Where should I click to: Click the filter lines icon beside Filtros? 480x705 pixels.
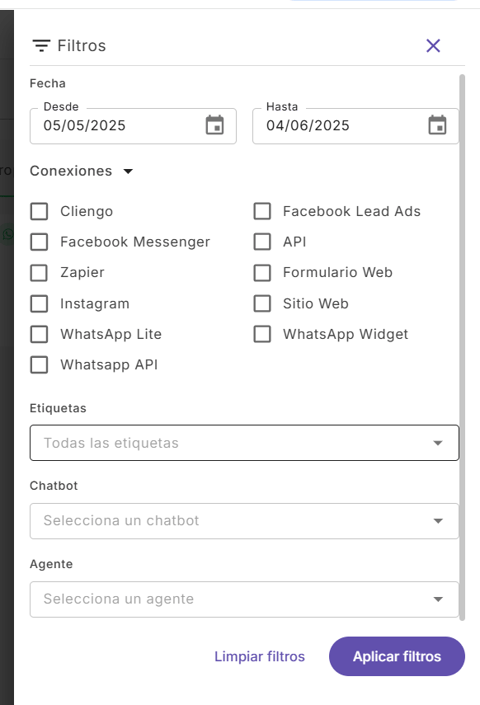tap(41, 45)
